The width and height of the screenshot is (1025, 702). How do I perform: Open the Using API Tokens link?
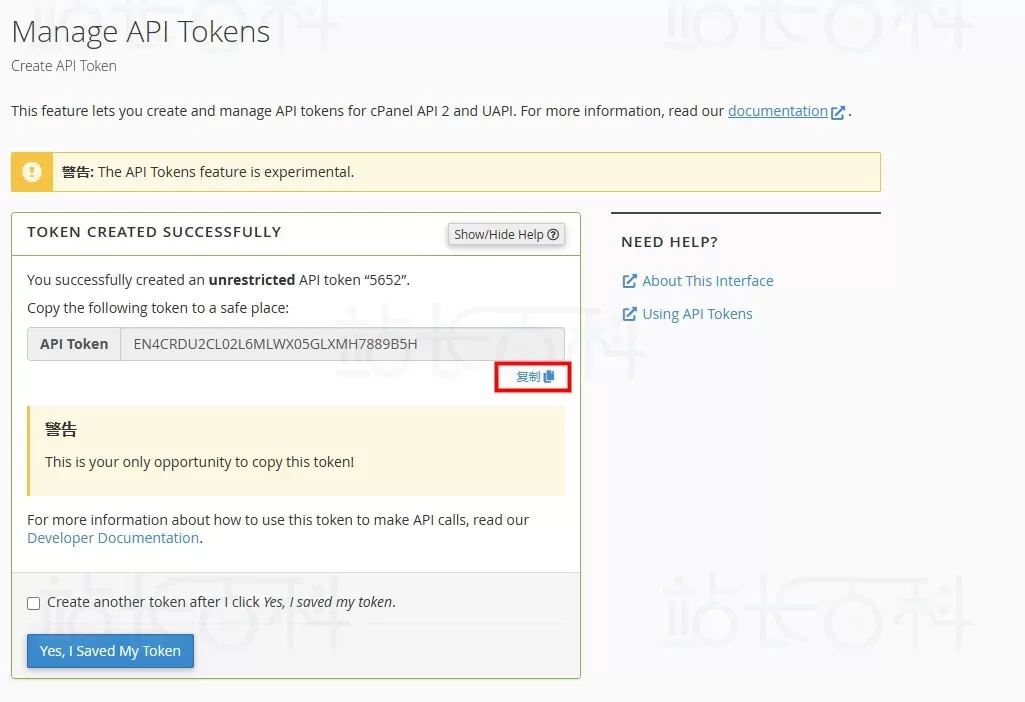(x=697, y=314)
